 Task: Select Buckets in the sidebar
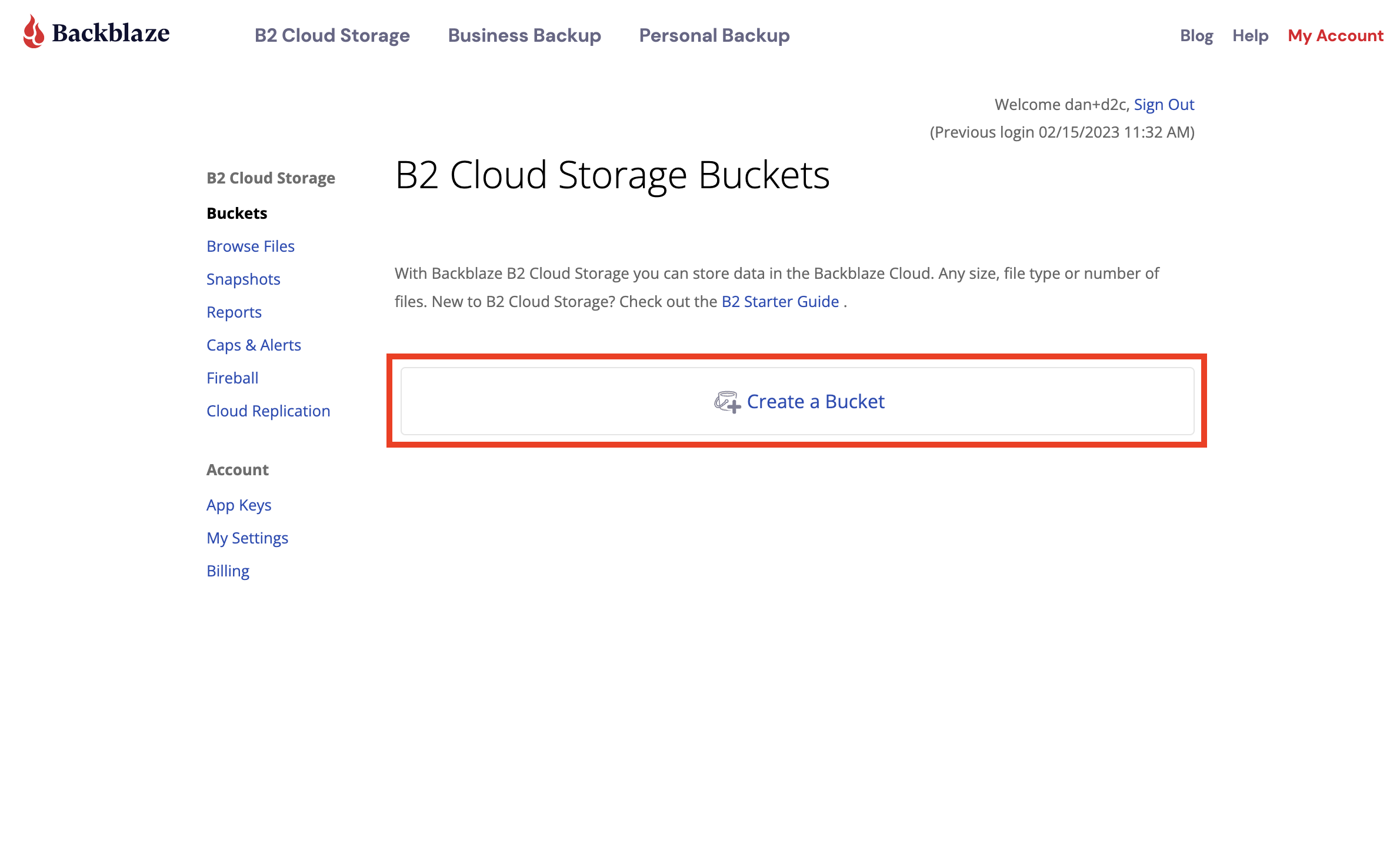(x=237, y=214)
